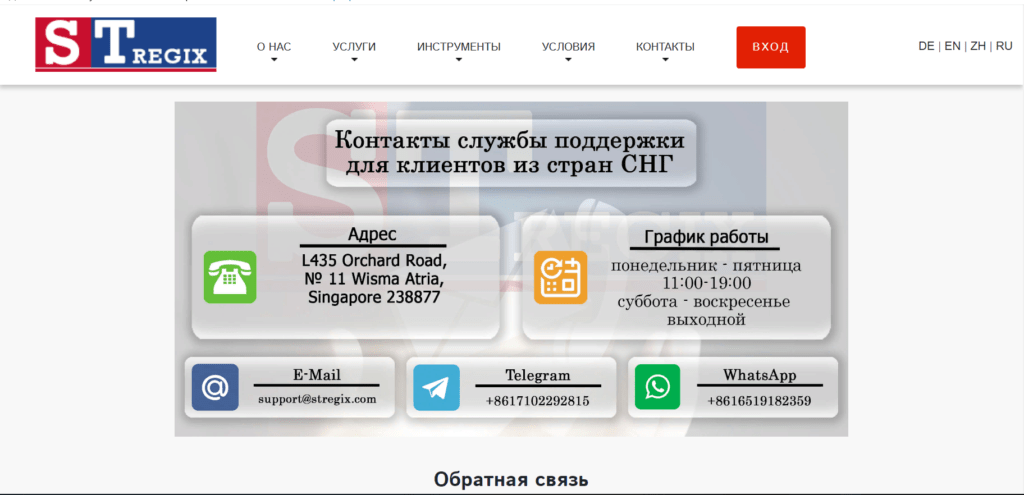1024x495 pixels.
Task: Click the STregix logo
Action: coord(125,44)
